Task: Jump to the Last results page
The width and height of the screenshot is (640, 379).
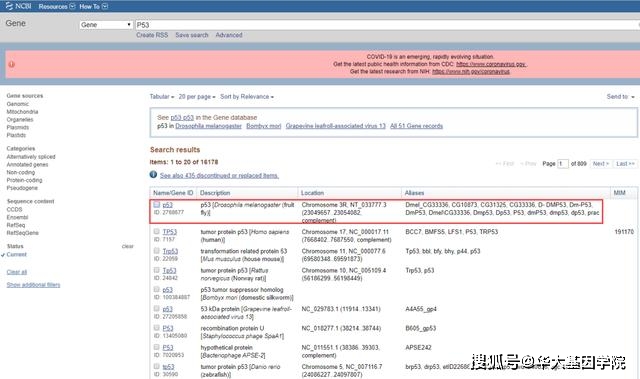Action: coord(625,164)
